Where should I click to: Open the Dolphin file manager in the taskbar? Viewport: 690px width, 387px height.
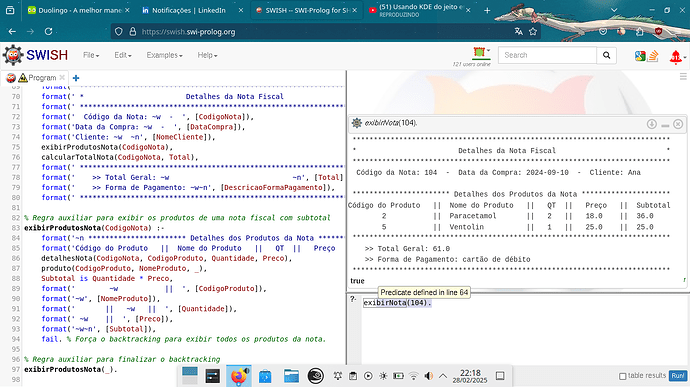coord(291,376)
